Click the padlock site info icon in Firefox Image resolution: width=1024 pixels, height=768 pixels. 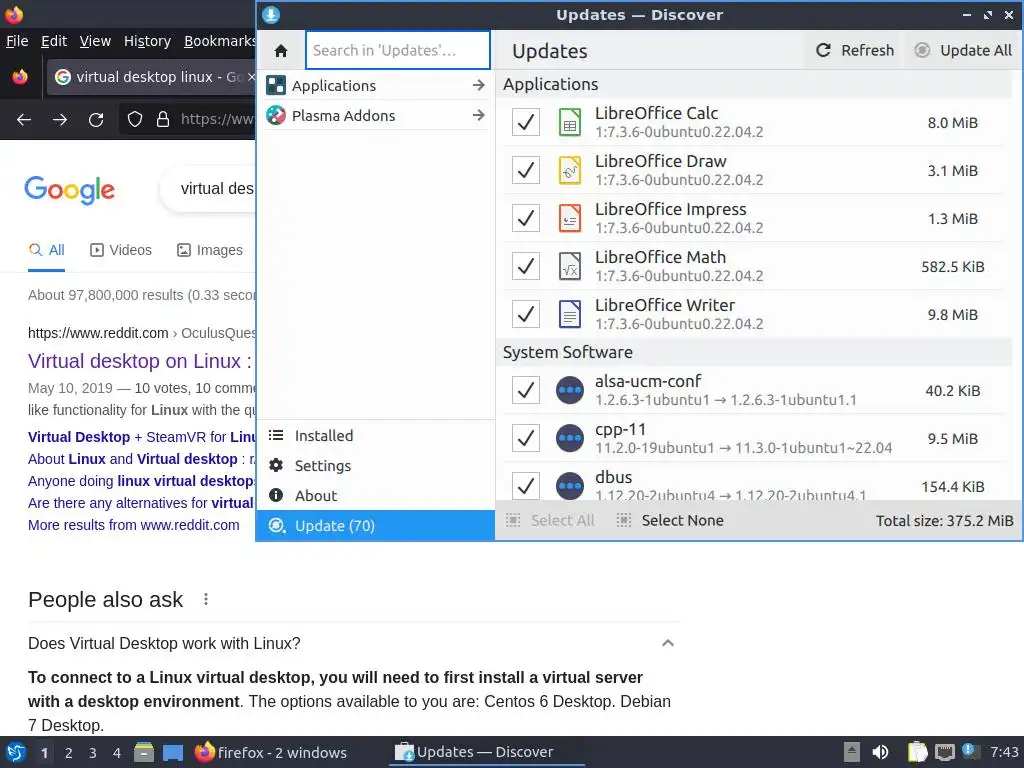(x=163, y=119)
